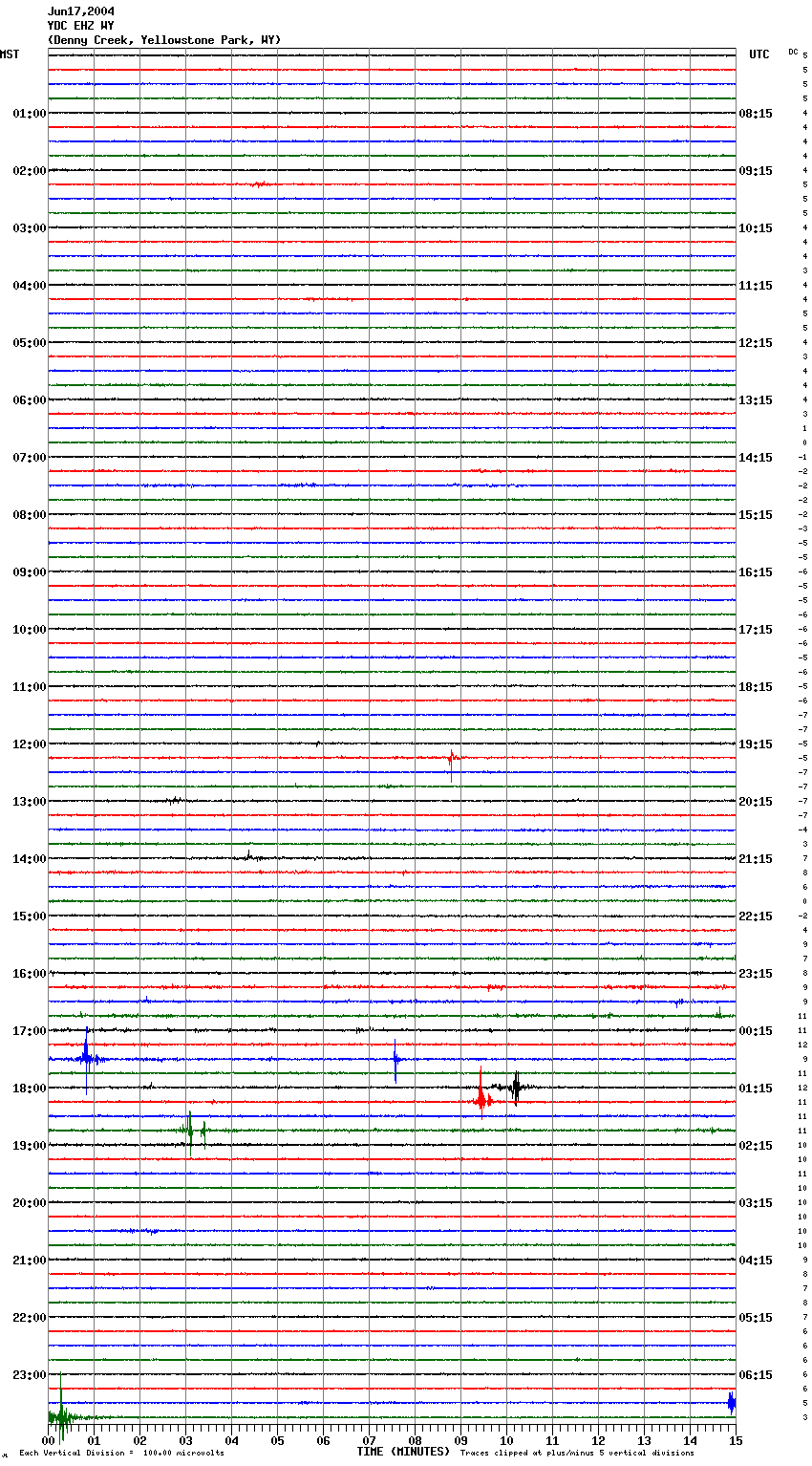Click the "09:00" MST time label
The image size is (812, 1466).
coord(30,572)
